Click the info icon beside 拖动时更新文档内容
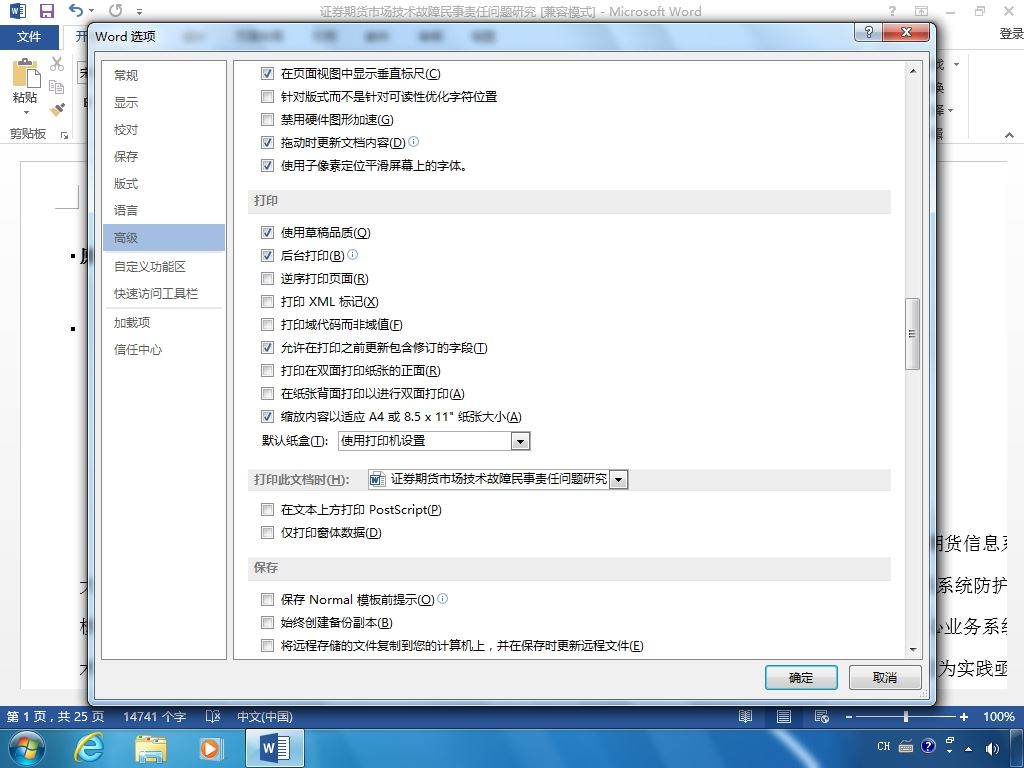 (x=413, y=141)
